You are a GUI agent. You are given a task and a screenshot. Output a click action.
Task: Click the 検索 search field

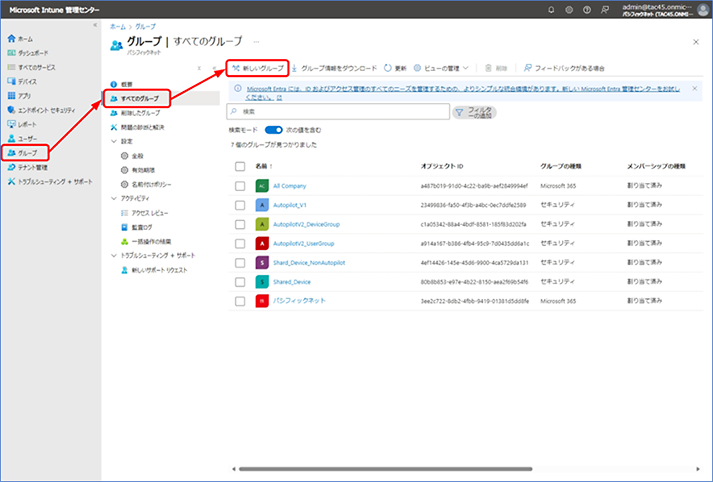pyautogui.click(x=338, y=111)
